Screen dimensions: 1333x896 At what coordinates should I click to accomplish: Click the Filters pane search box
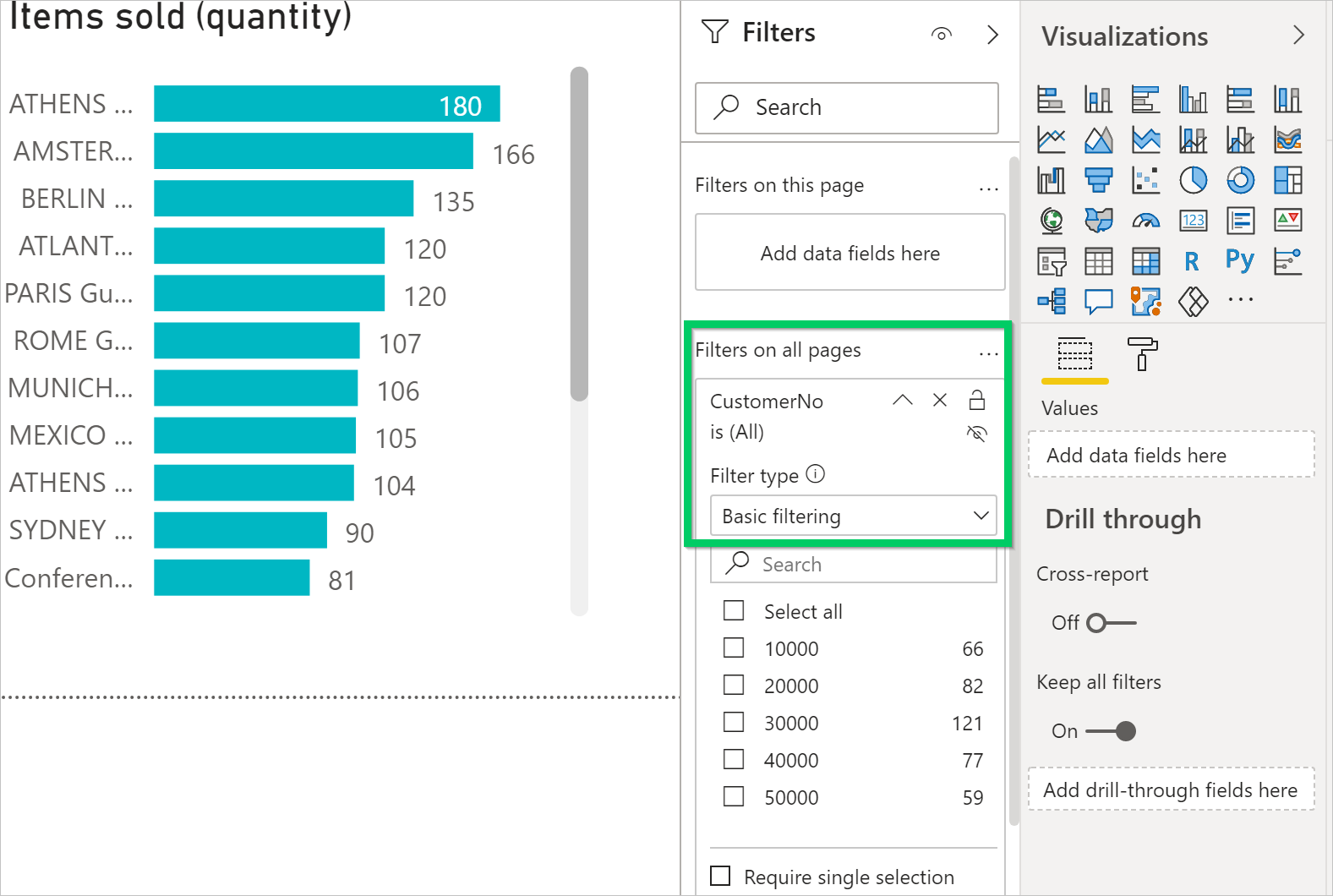[846, 107]
